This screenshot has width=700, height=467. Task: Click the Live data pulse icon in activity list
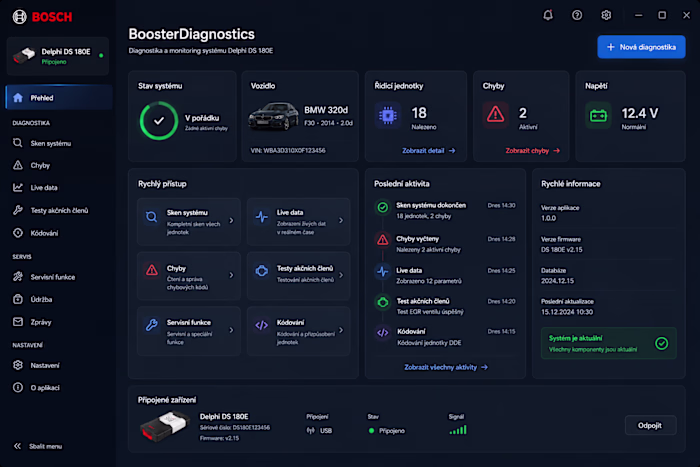(383, 271)
